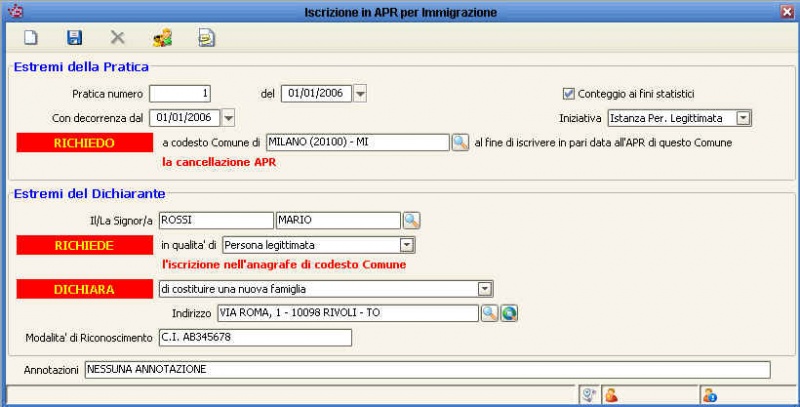Open the Con decorrenza dal date dropdown
Image resolution: width=800 pixels, height=407 pixels.
coord(229,118)
